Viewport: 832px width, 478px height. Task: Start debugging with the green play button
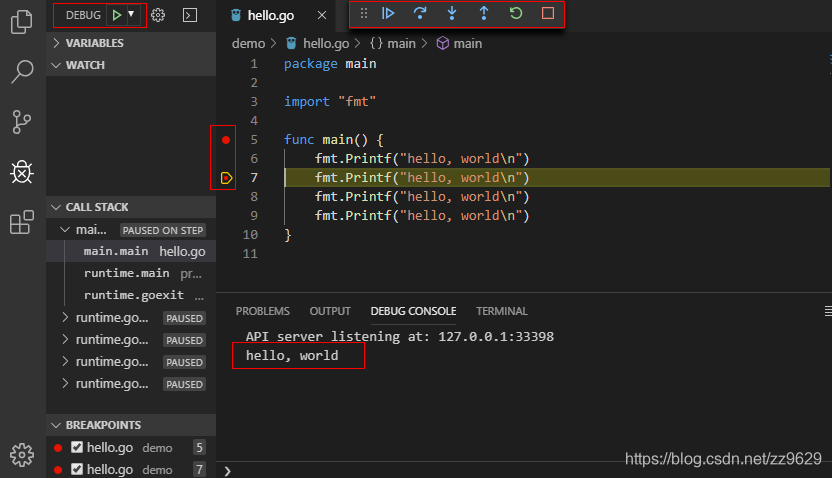tap(117, 15)
